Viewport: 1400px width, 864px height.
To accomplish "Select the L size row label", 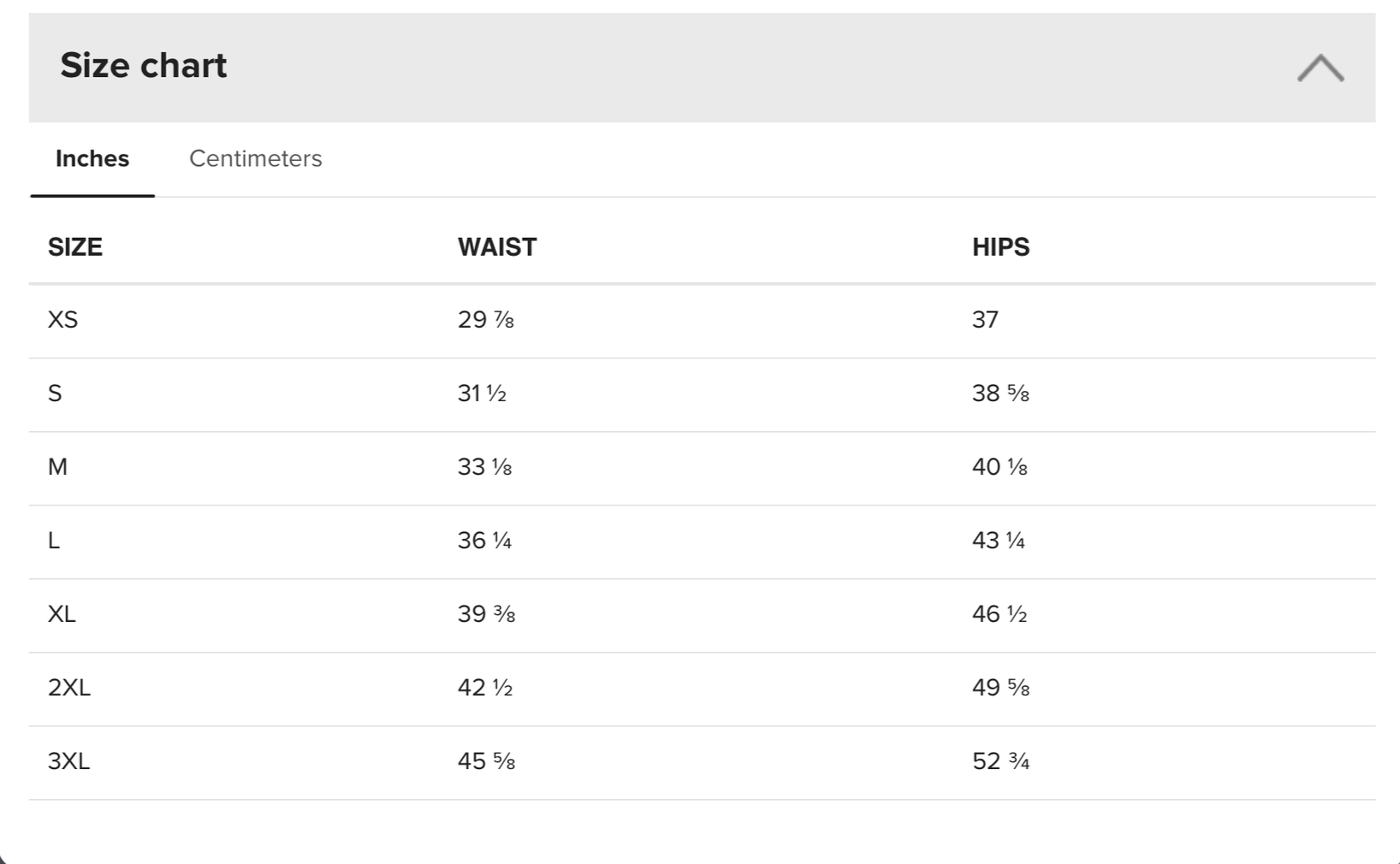I will tap(54, 541).
